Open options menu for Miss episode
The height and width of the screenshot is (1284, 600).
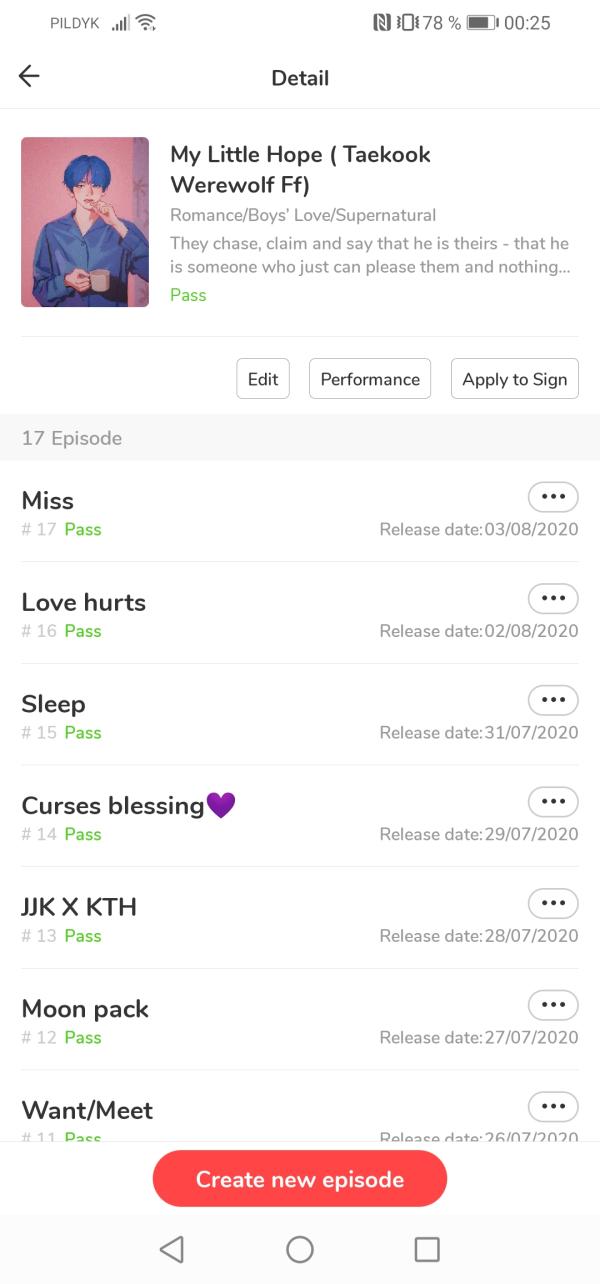(553, 497)
